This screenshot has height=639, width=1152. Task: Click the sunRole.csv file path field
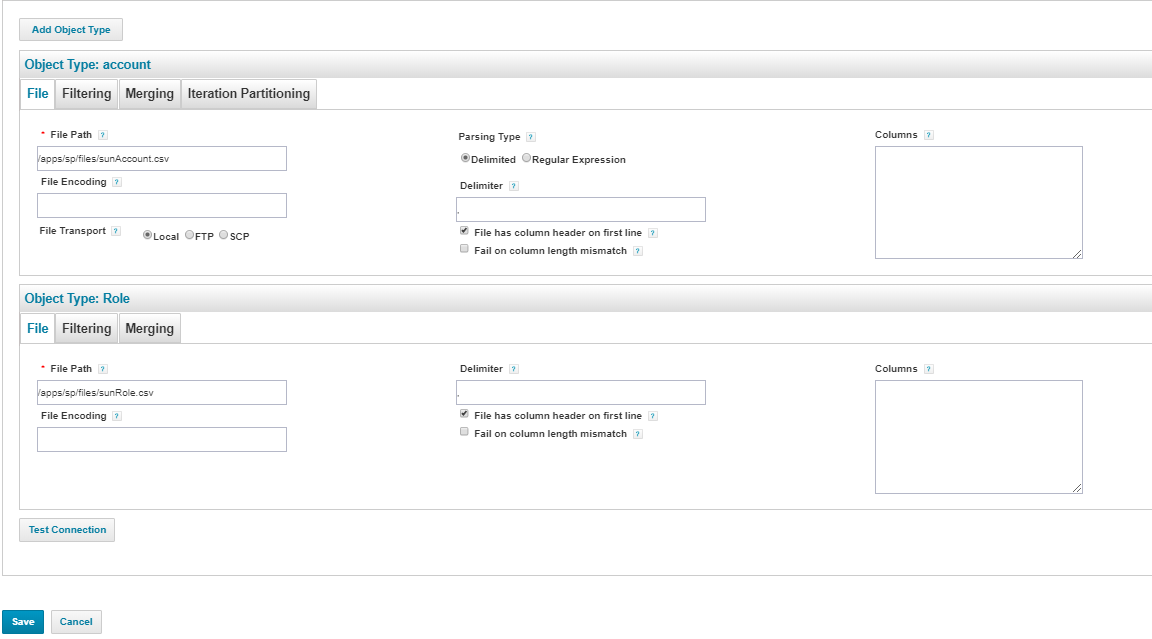tap(161, 392)
